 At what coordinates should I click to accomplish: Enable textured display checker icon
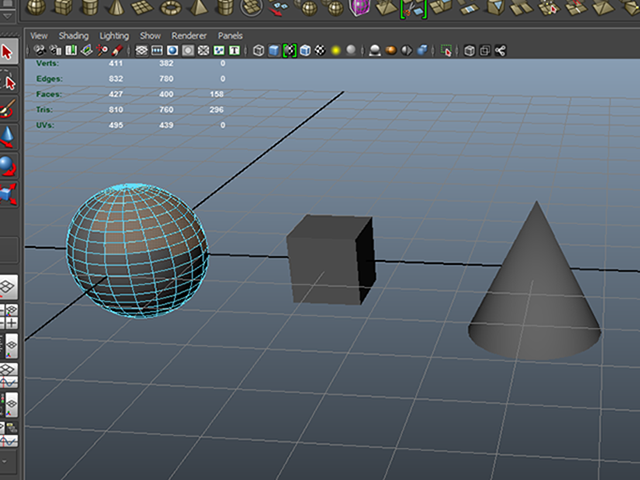[x=320, y=51]
